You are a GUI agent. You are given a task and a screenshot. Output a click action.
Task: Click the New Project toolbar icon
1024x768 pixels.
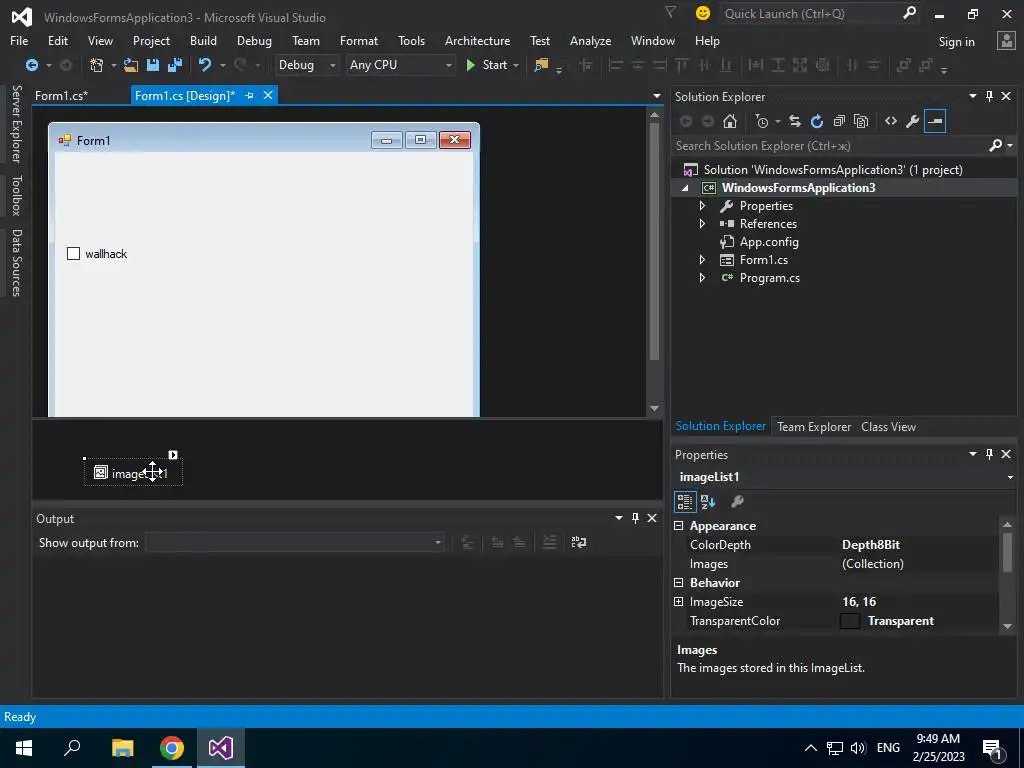97,65
